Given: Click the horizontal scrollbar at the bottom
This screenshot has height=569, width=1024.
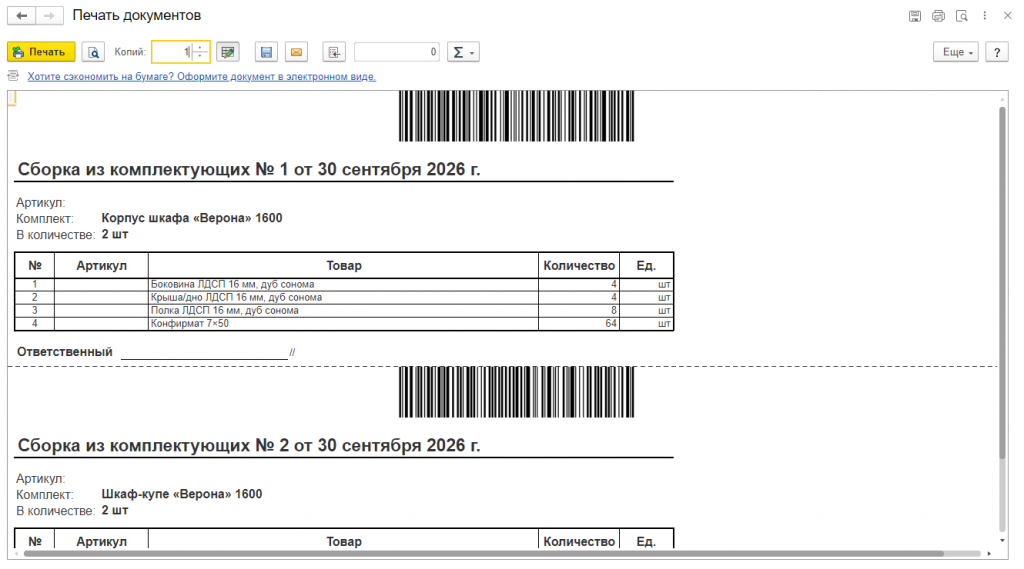Looking at the screenshot, I should pos(483,553).
